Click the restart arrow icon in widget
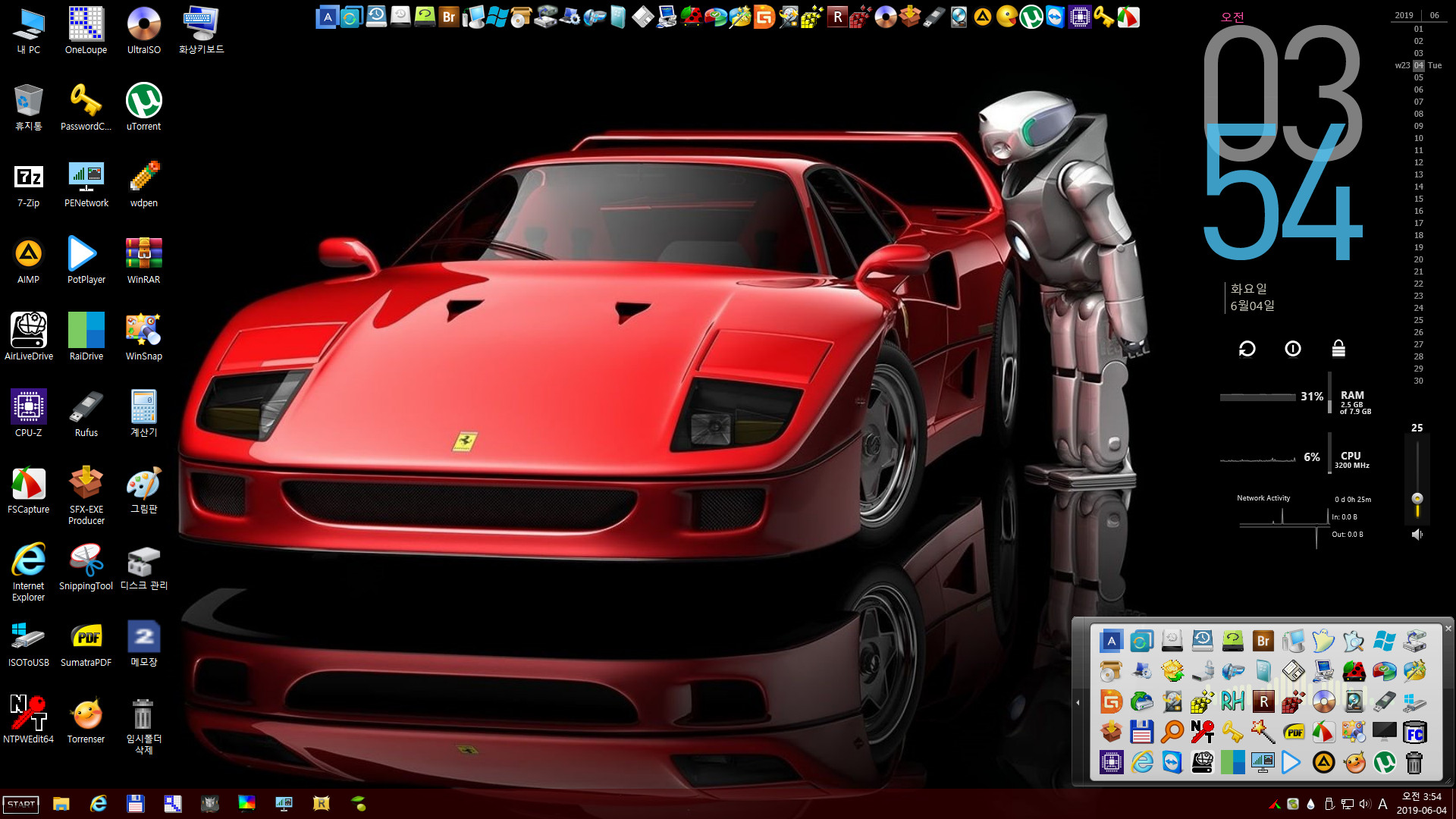This screenshot has height=819, width=1456. click(1247, 349)
